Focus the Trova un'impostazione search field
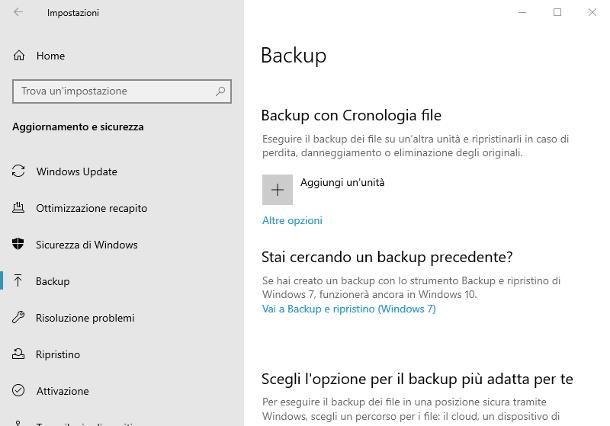610x426 pixels. pyautogui.click(x=122, y=91)
